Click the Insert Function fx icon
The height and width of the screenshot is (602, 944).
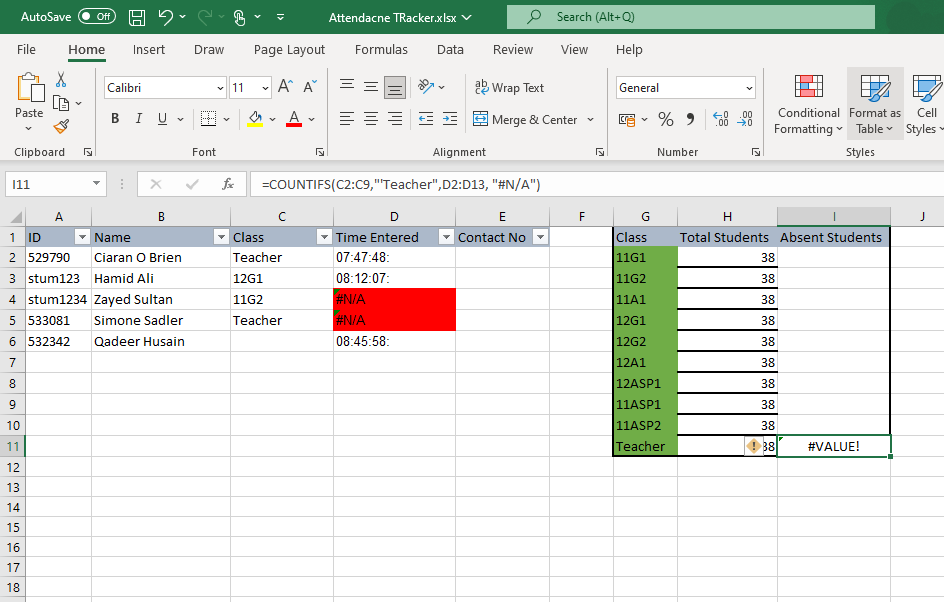(228, 184)
